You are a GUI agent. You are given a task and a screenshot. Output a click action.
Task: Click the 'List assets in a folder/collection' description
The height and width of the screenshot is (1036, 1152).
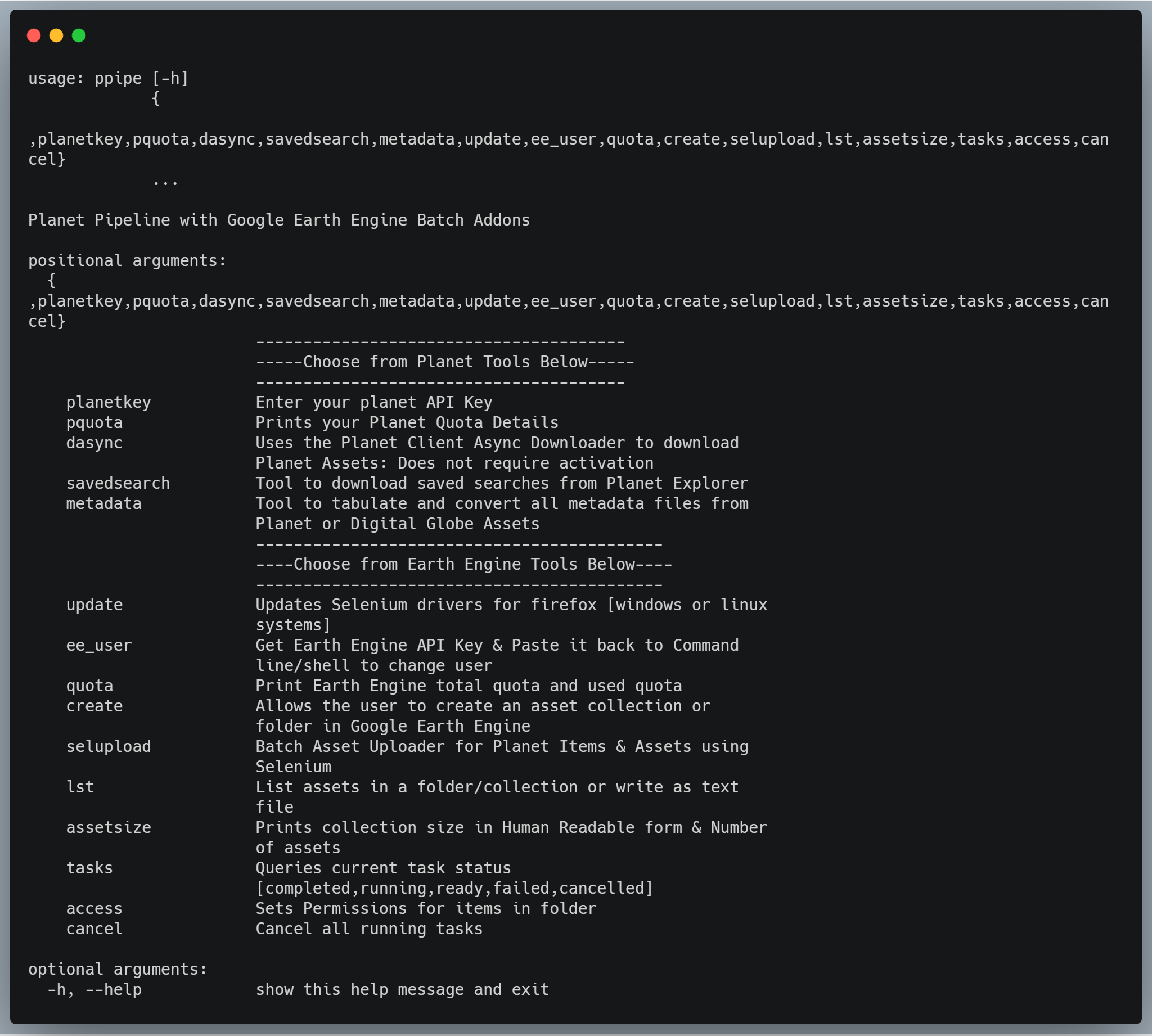click(x=496, y=787)
